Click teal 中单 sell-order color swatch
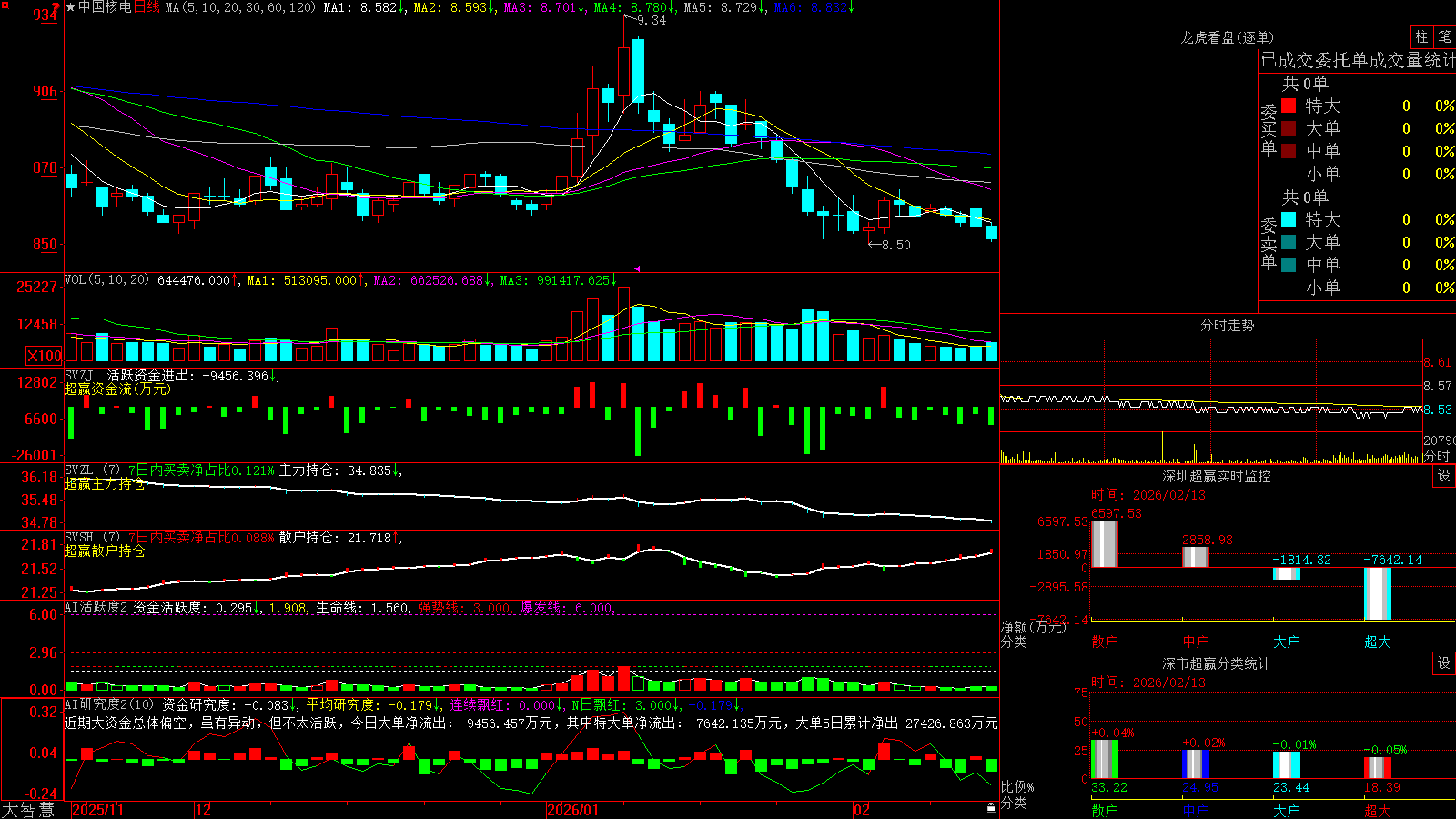Screen dimensions: 1456x819 [x=1289, y=265]
